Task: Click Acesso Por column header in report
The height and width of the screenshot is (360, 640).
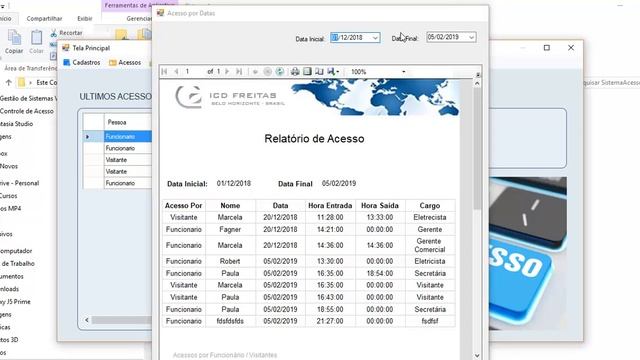Action: click(184, 206)
